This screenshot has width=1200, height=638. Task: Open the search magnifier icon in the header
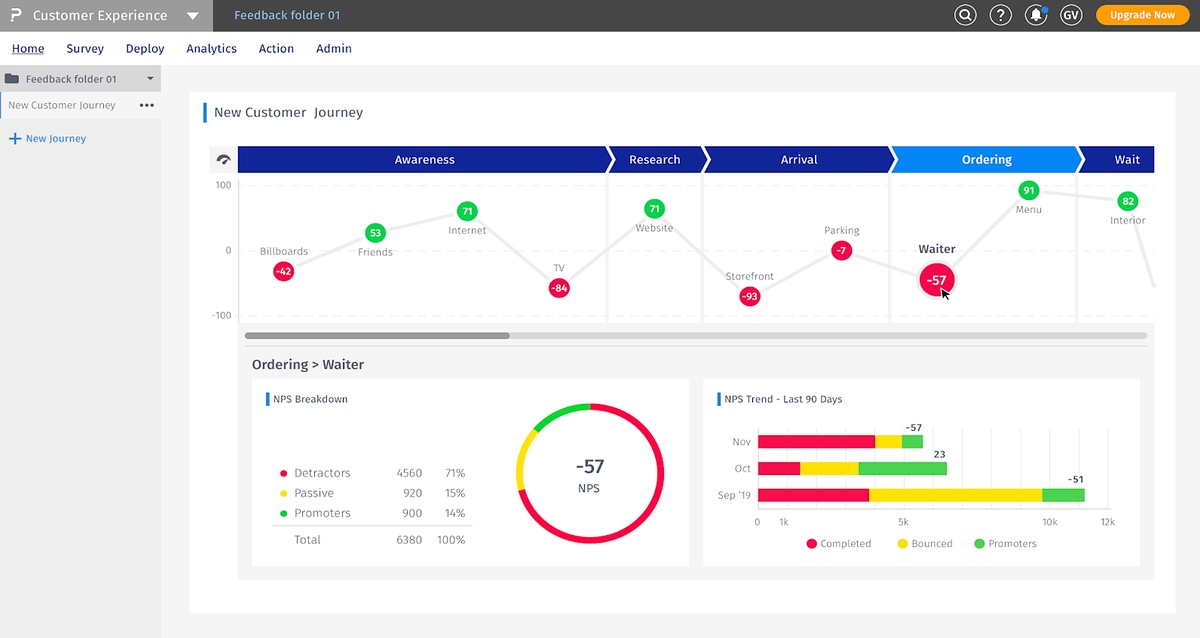[965, 15]
